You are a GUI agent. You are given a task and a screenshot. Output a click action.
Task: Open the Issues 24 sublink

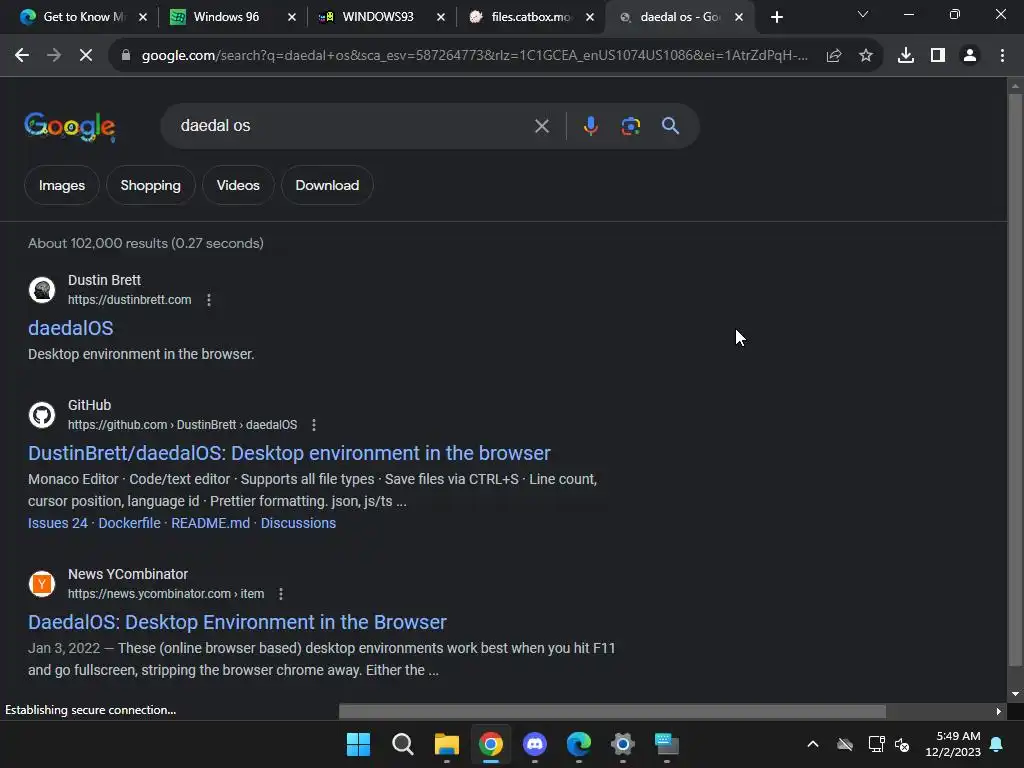[x=57, y=523]
